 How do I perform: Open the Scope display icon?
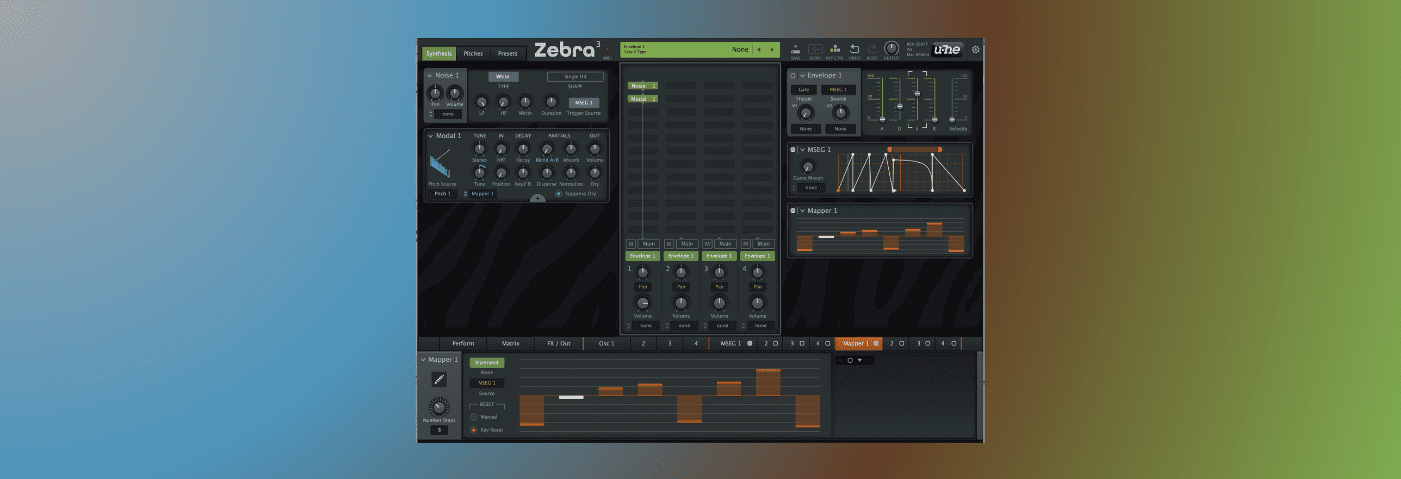(x=815, y=49)
